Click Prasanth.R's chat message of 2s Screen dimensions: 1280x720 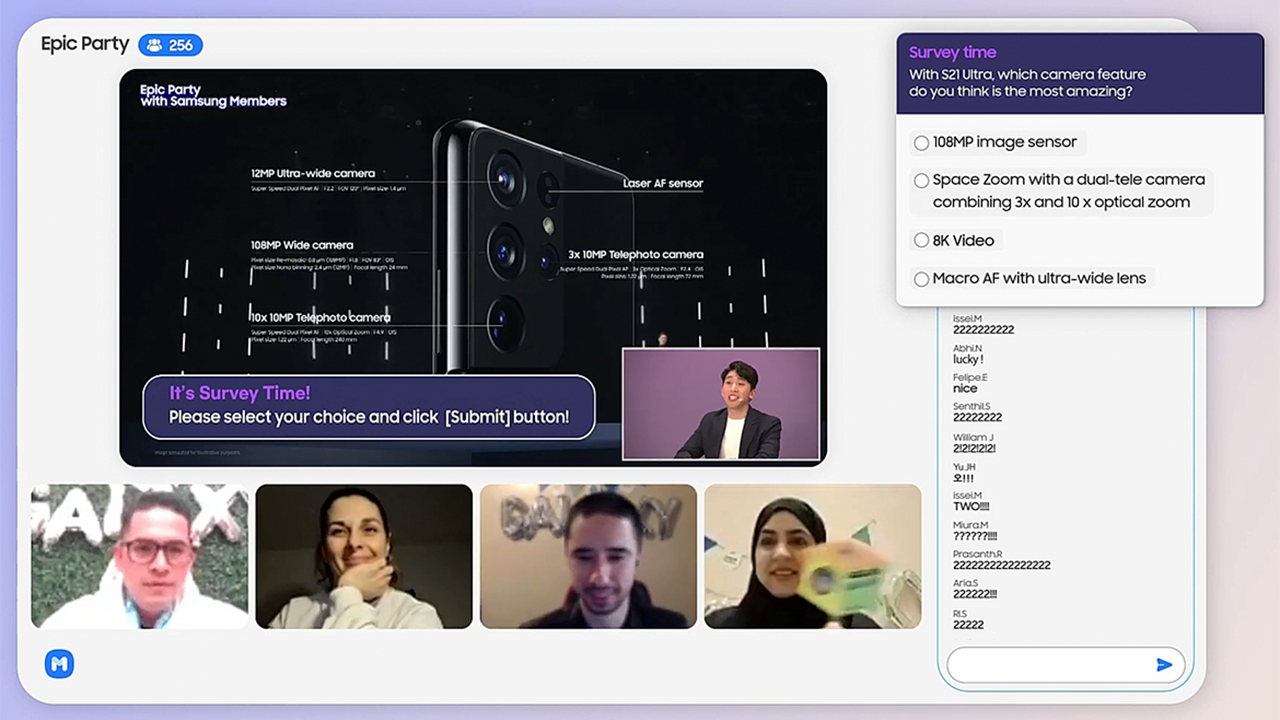pyautogui.click(x=1001, y=565)
